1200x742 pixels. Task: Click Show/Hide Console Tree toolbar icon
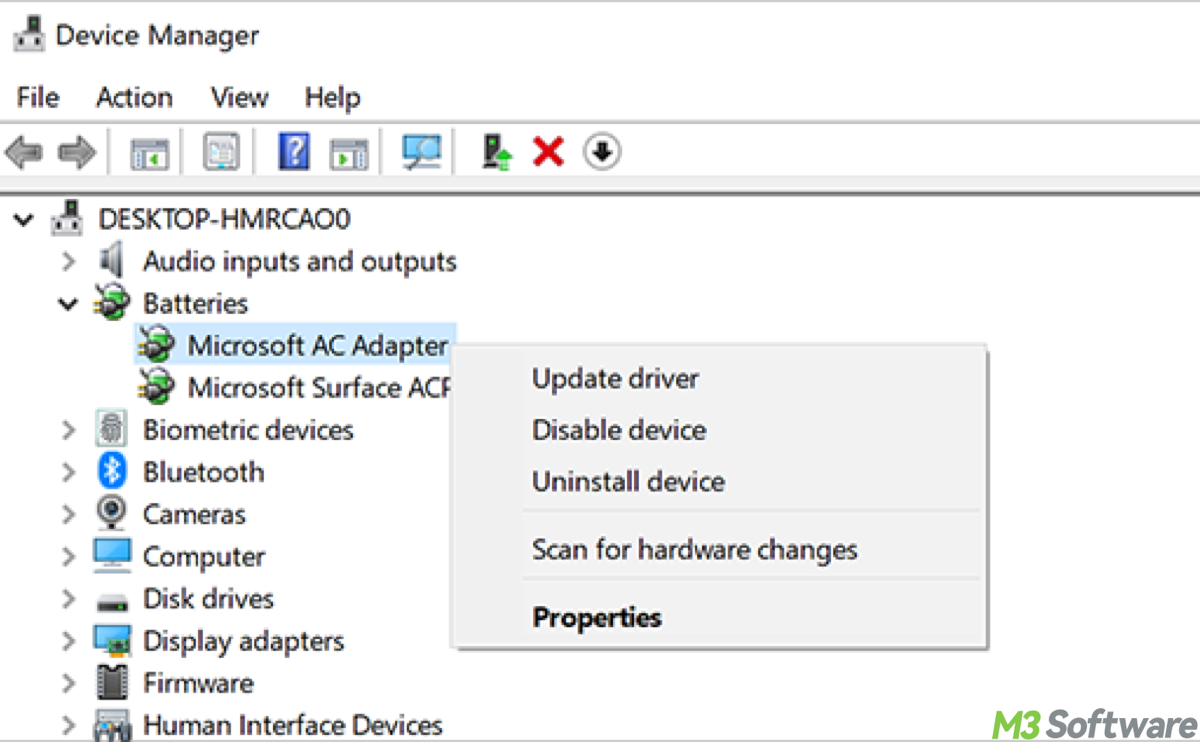pyautogui.click(x=150, y=153)
